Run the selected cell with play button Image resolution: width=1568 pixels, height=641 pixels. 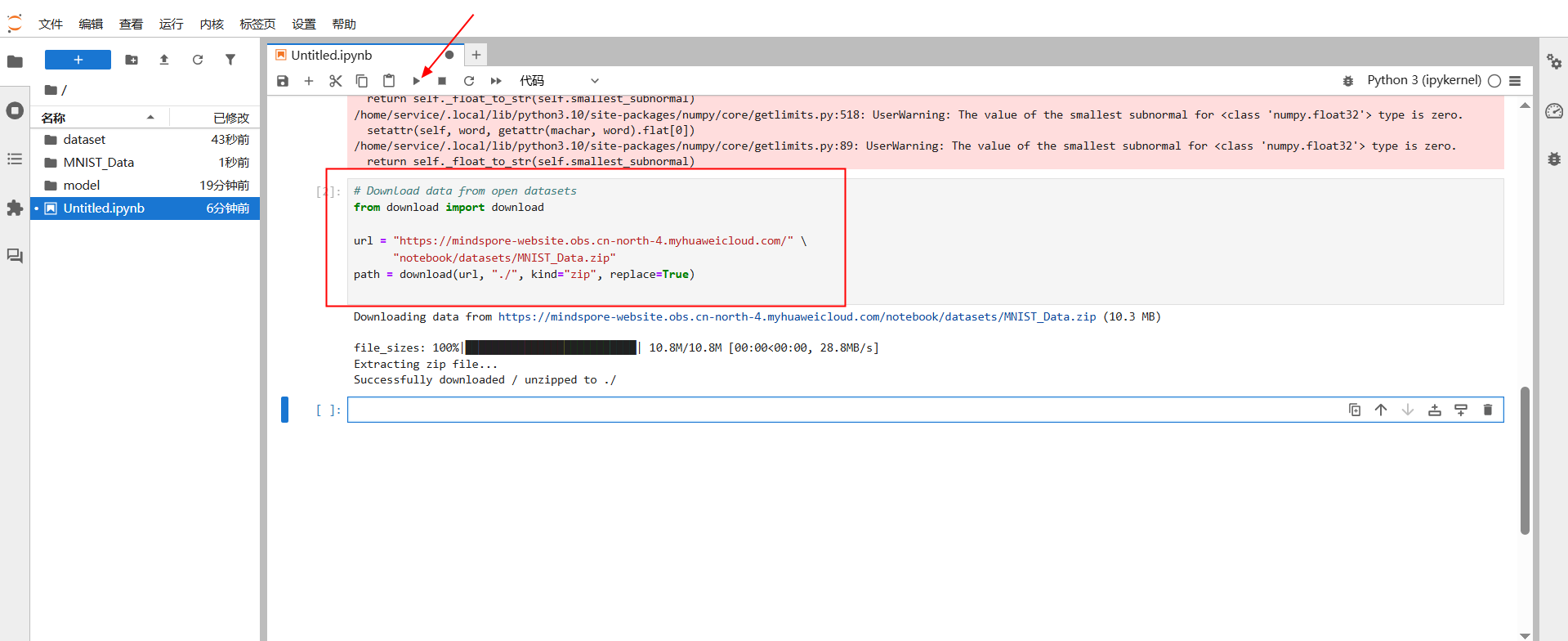click(x=416, y=81)
